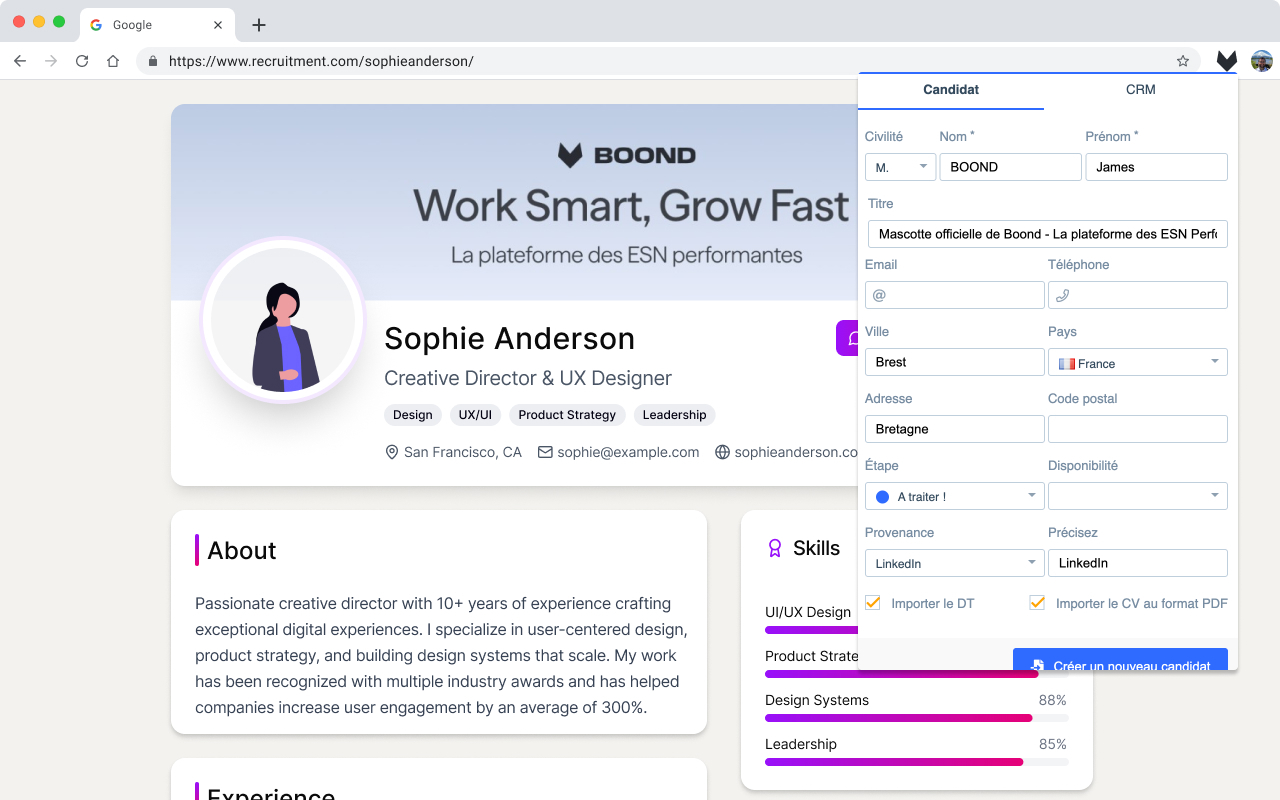
Task: Switch to the CRM tab
Action: [x=1140, y=90]
